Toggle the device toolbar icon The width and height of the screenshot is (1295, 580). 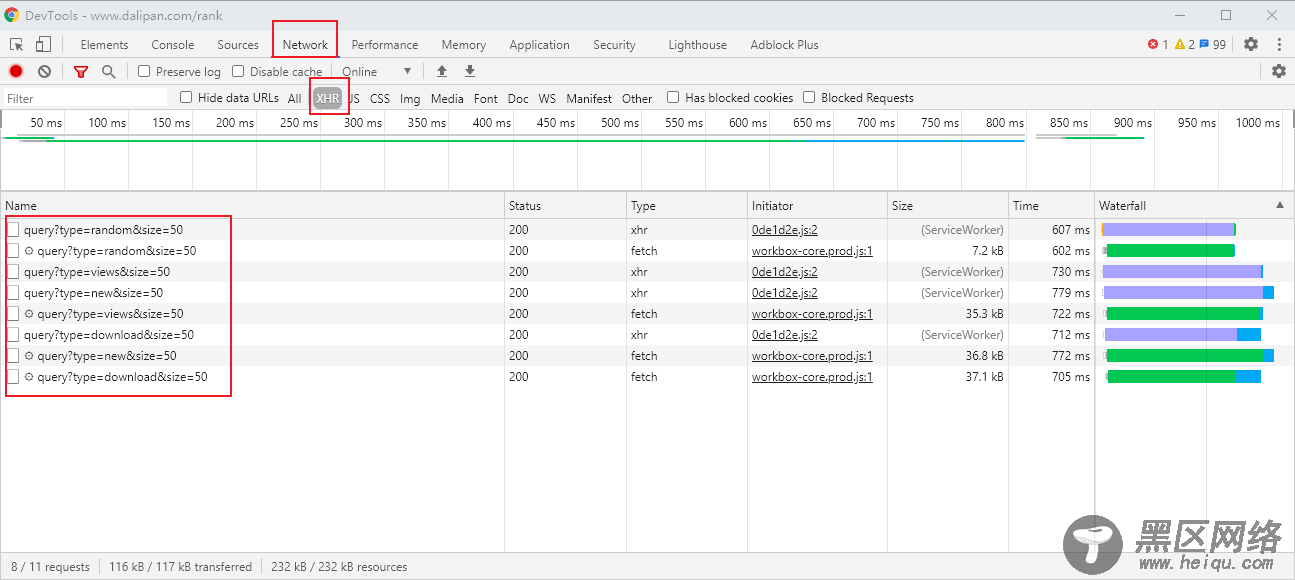[x=43, y=44]
